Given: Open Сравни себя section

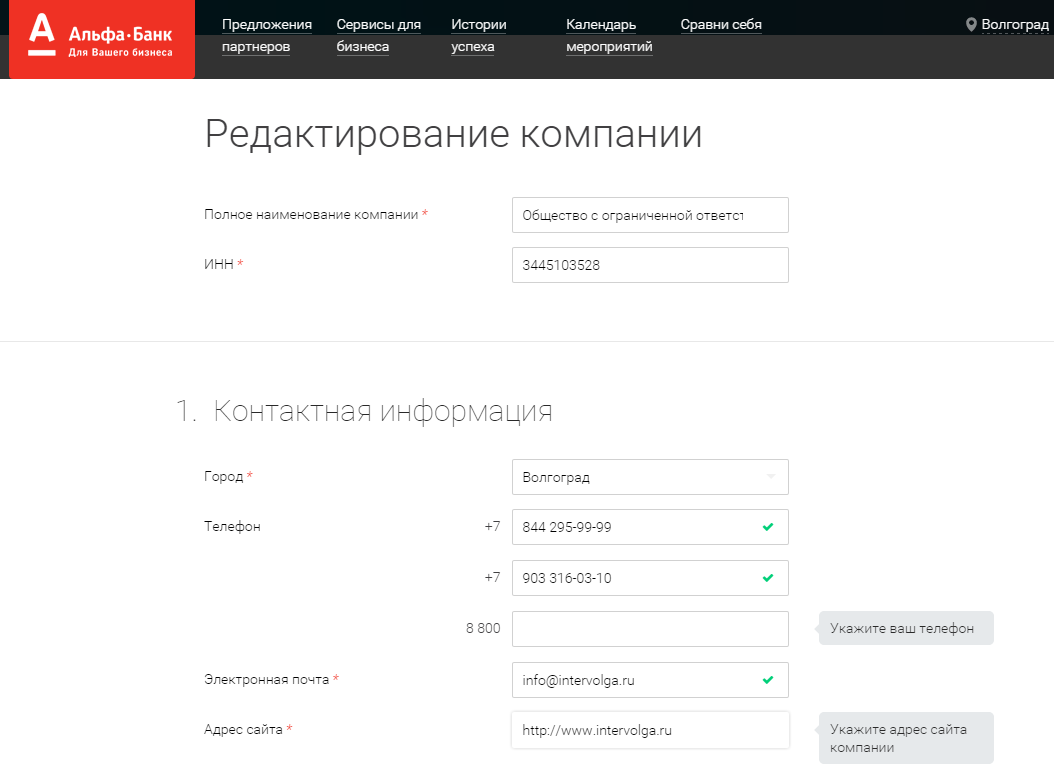Looking at the screenshot, I should point(721,25).
